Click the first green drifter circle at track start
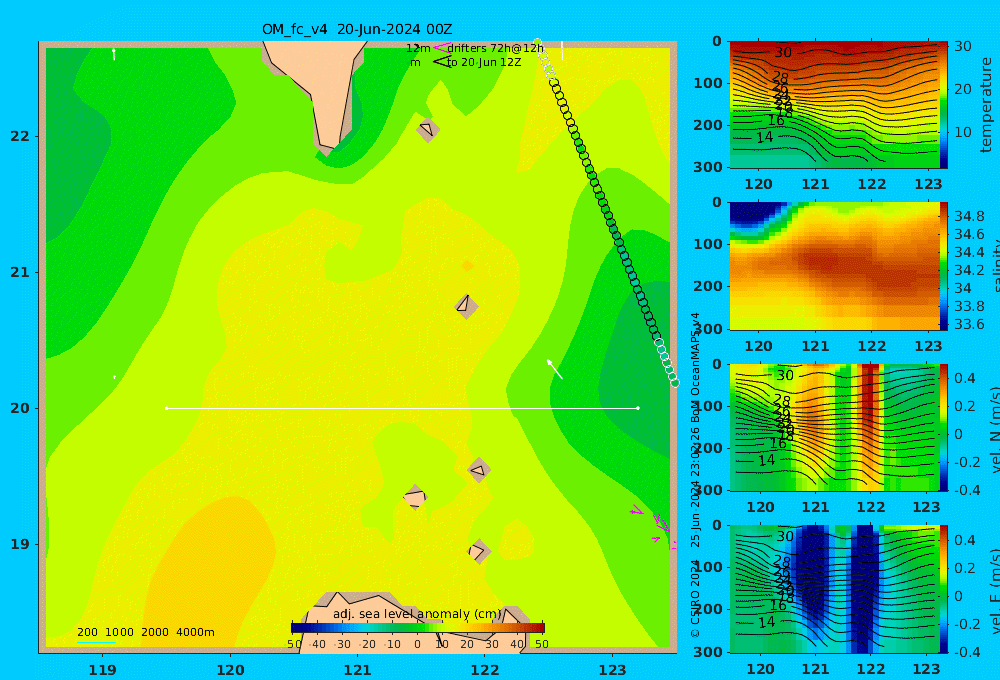Viewport: 1000px width, 680px height. click(x=538, y=42)
